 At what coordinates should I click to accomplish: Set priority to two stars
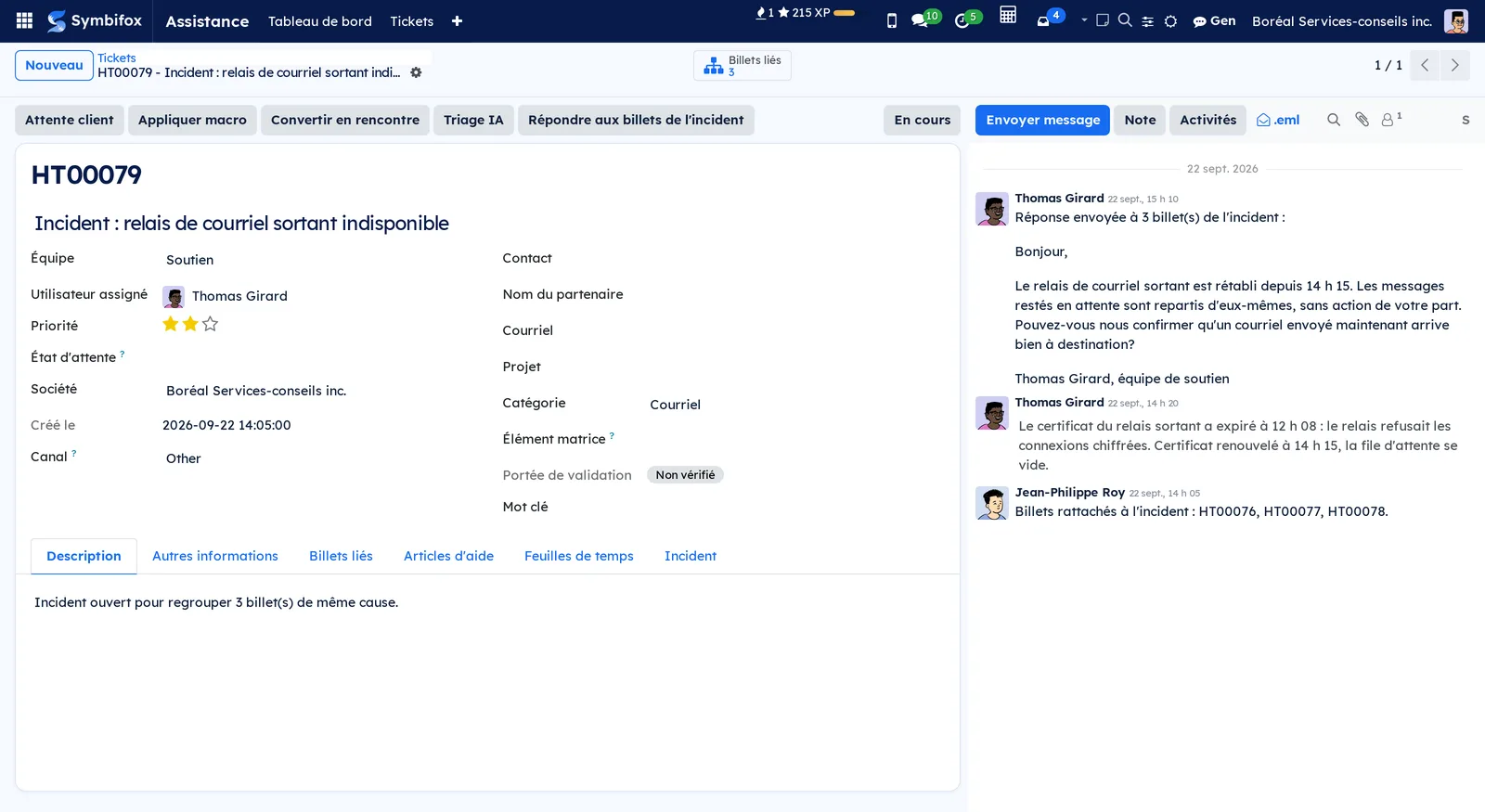pos(190,324)
